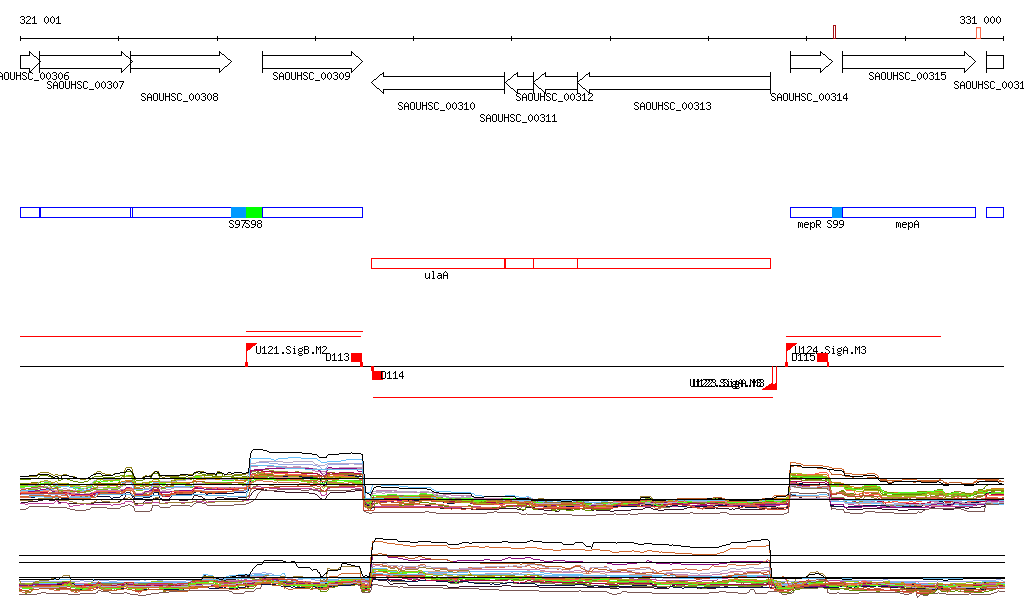Click the SAOUHSC_00308 gene arrow
This screenshot has width=1024, height=611.
[181, 62]
